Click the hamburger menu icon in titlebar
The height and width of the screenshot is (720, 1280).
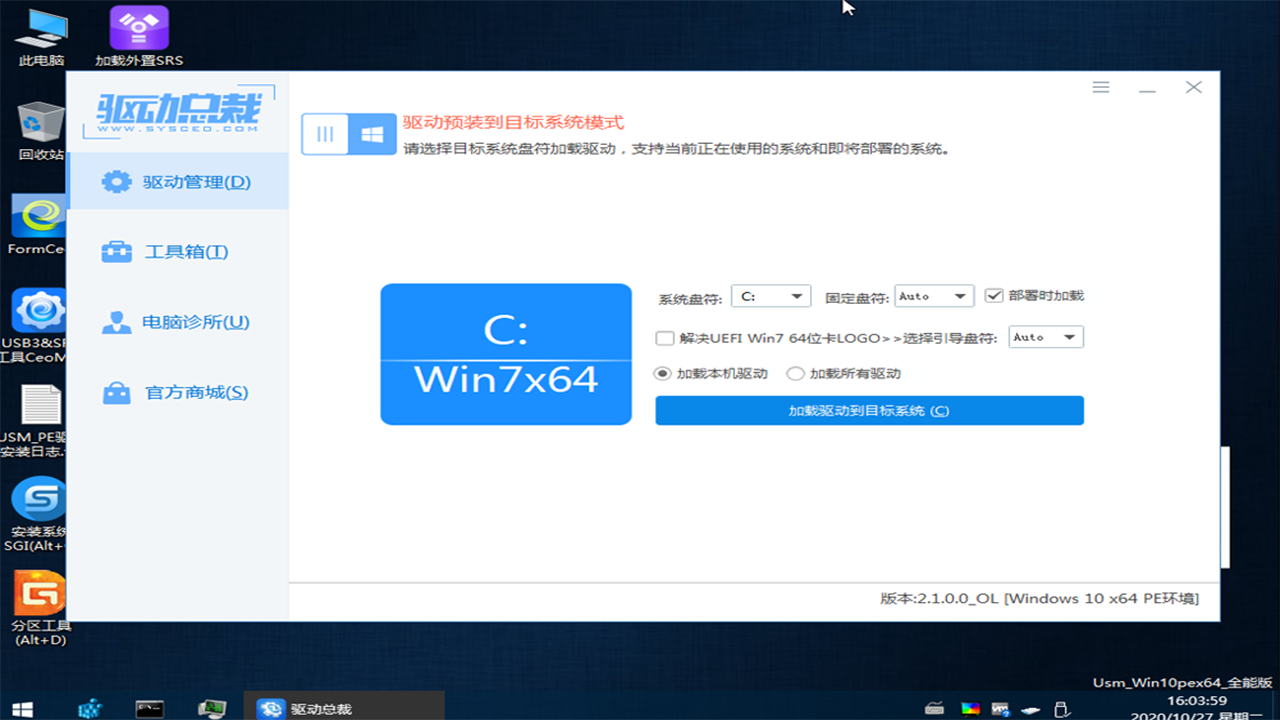pos(1100,87)
